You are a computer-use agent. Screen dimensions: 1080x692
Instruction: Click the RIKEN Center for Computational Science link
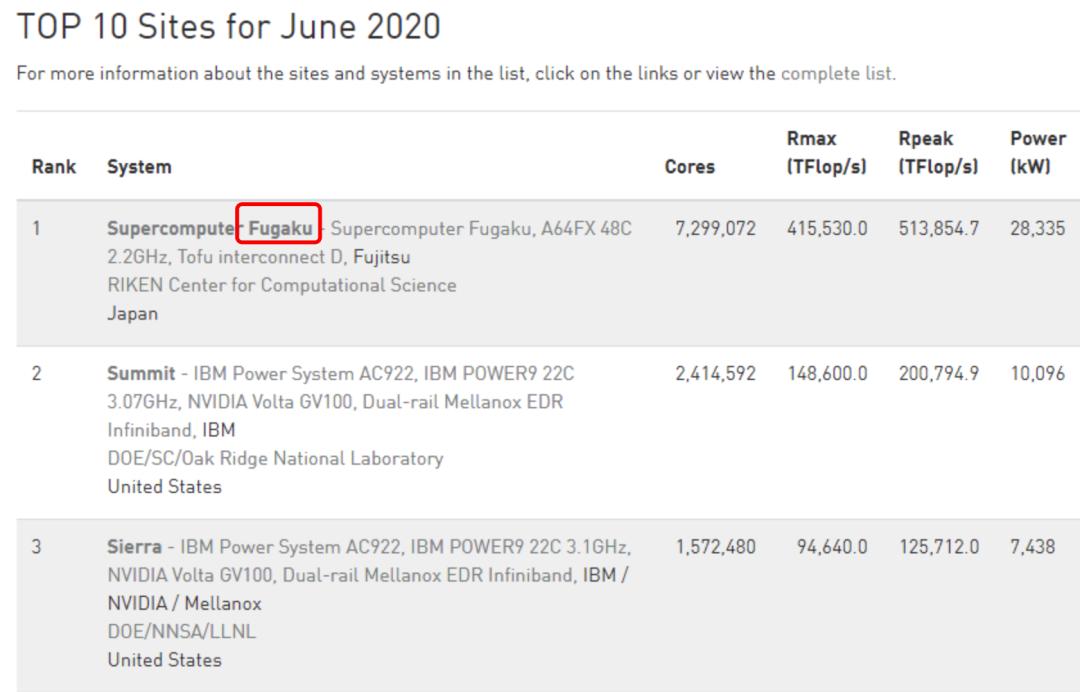coord(281,285)
